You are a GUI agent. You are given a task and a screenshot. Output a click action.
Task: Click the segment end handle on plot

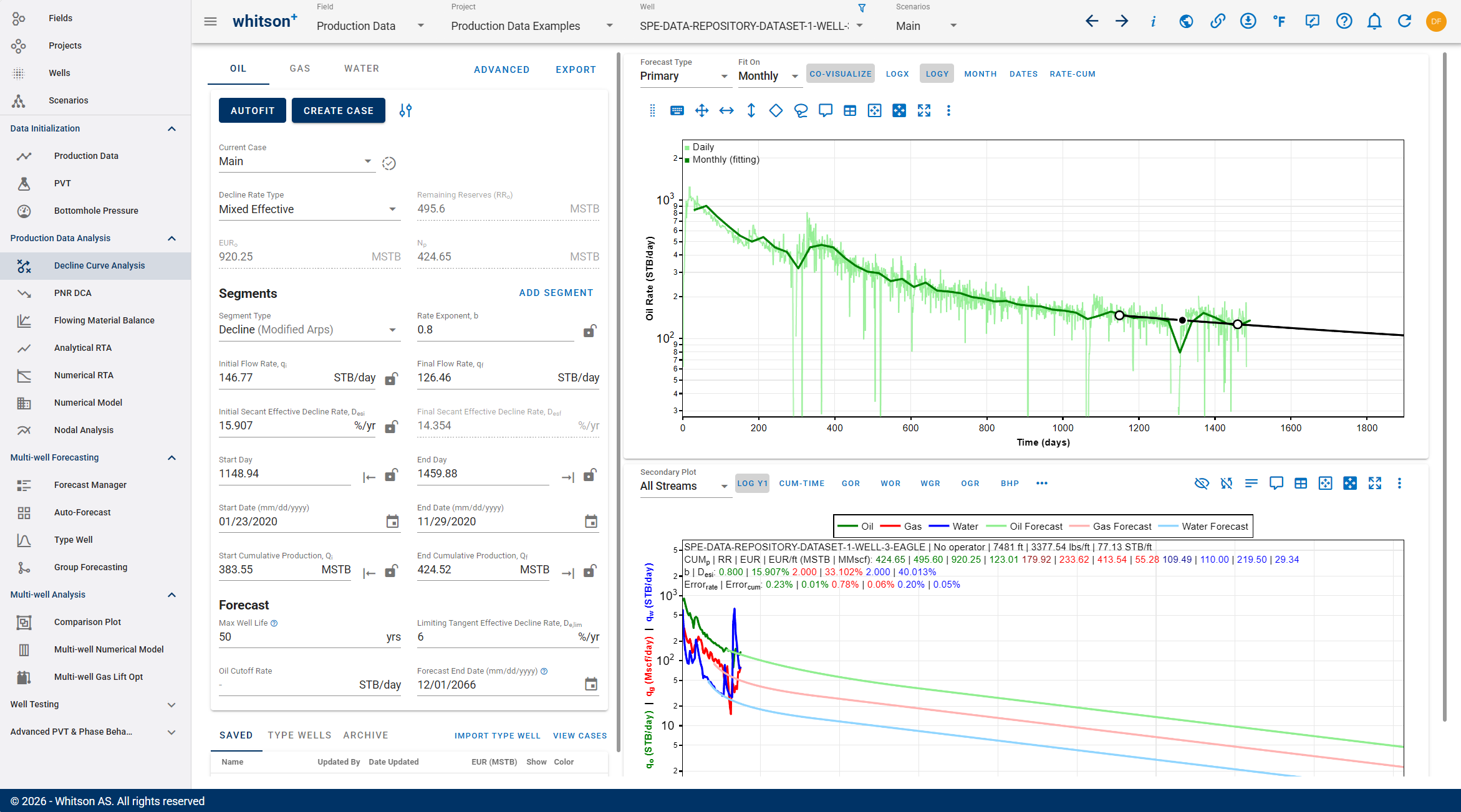pos(1238,324)
